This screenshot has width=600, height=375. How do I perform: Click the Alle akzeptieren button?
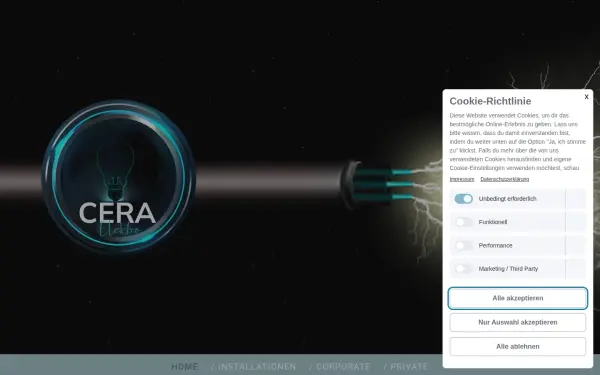[518, 298]
